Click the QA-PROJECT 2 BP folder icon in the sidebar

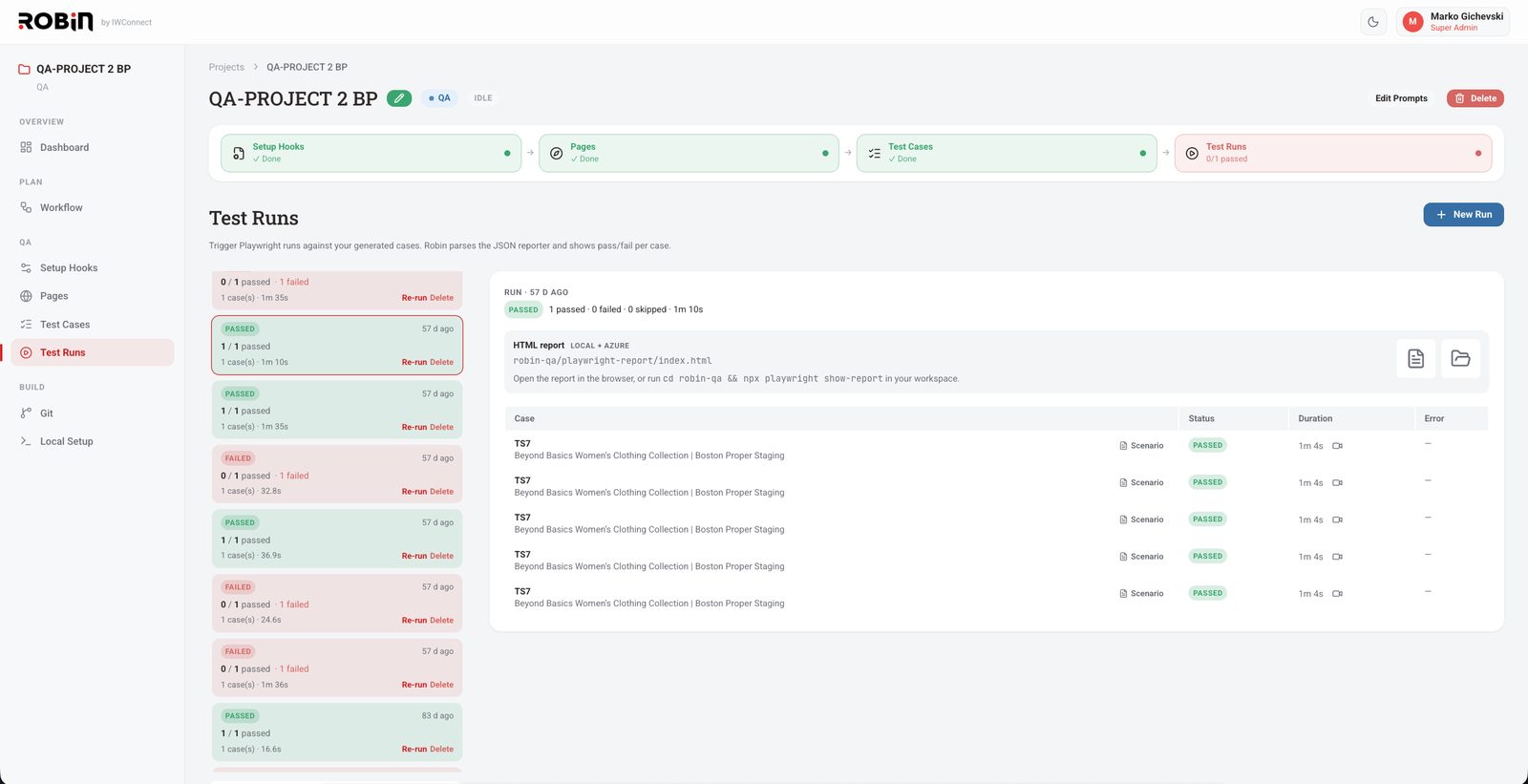click(25, 69)
